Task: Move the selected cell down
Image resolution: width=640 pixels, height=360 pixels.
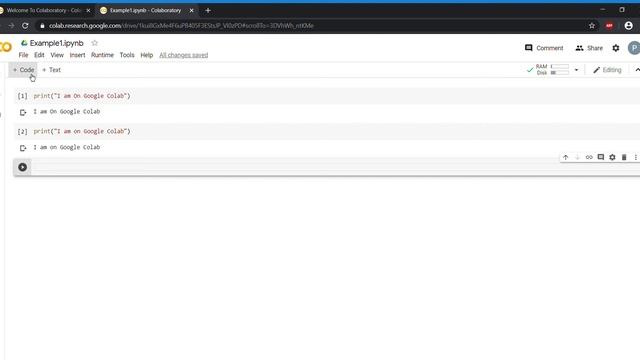Action: click(577, 157)
